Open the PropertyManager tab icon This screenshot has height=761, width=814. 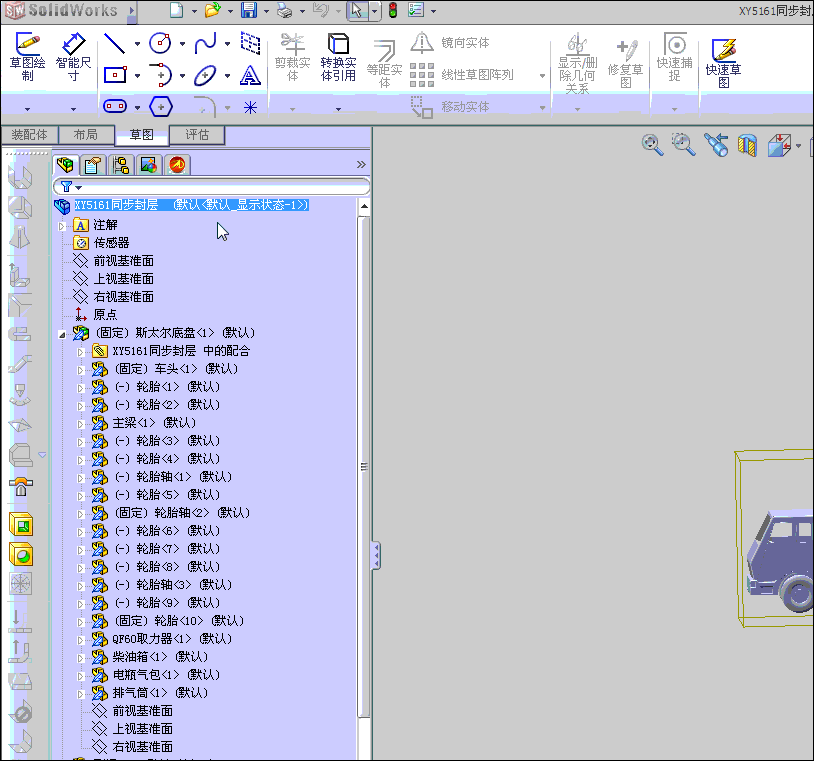[x=93, y=165]
